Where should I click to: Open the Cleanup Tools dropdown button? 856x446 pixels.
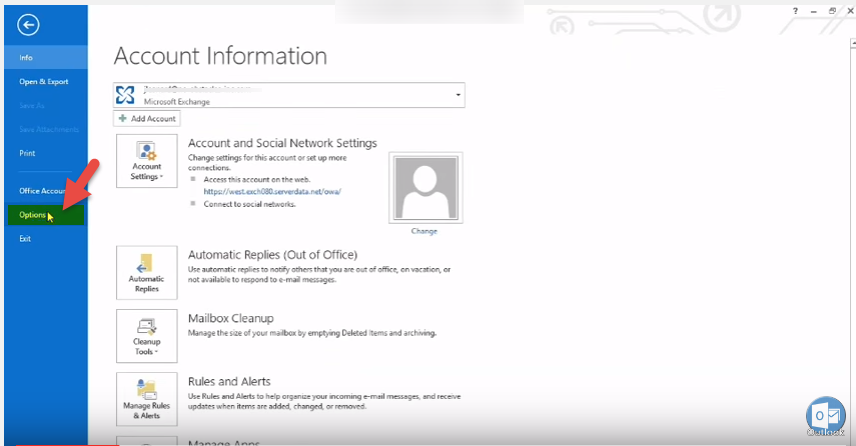(x=147, y=336)
